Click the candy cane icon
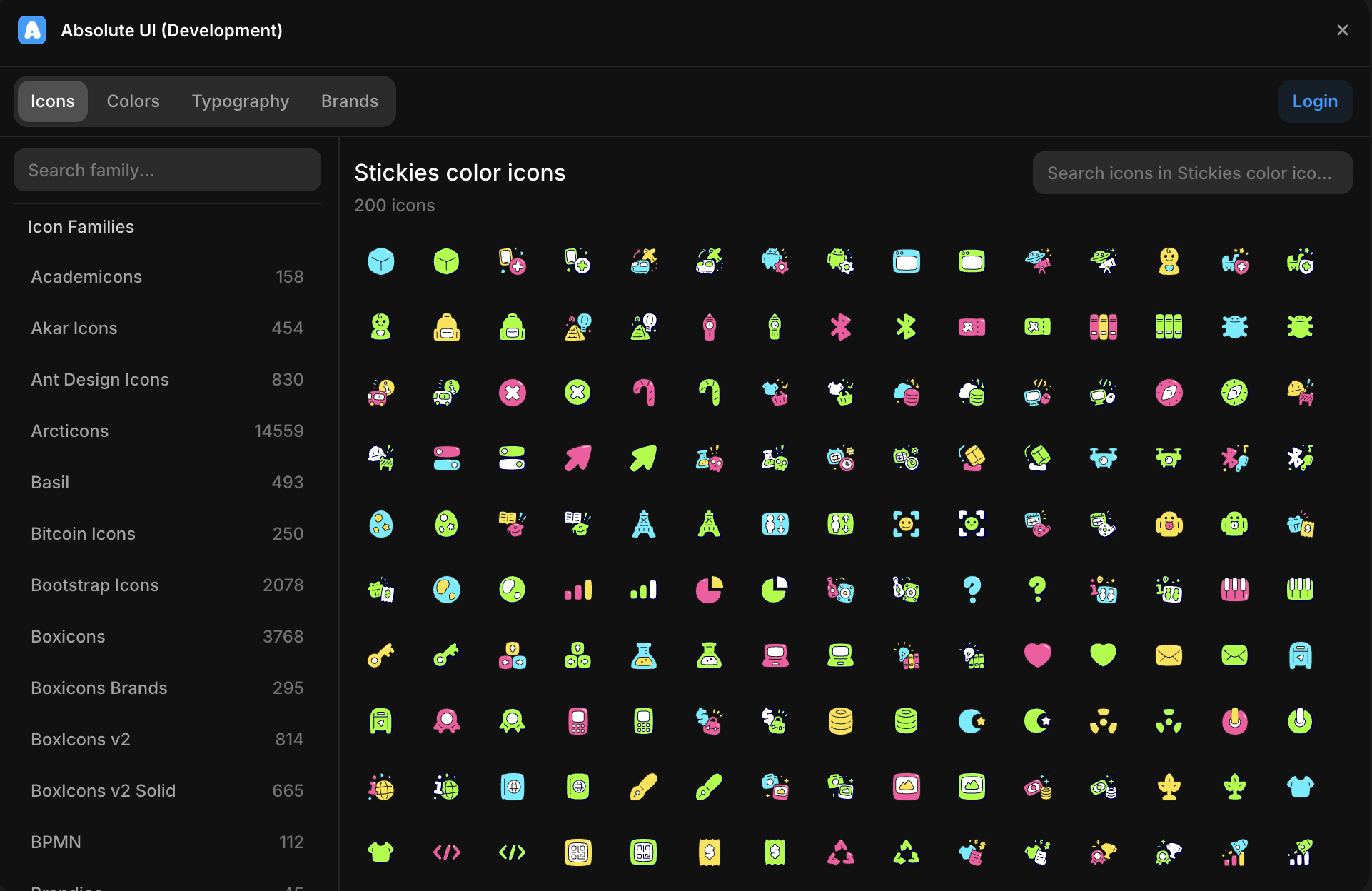The image size is (1372, 891). (643, 392)
